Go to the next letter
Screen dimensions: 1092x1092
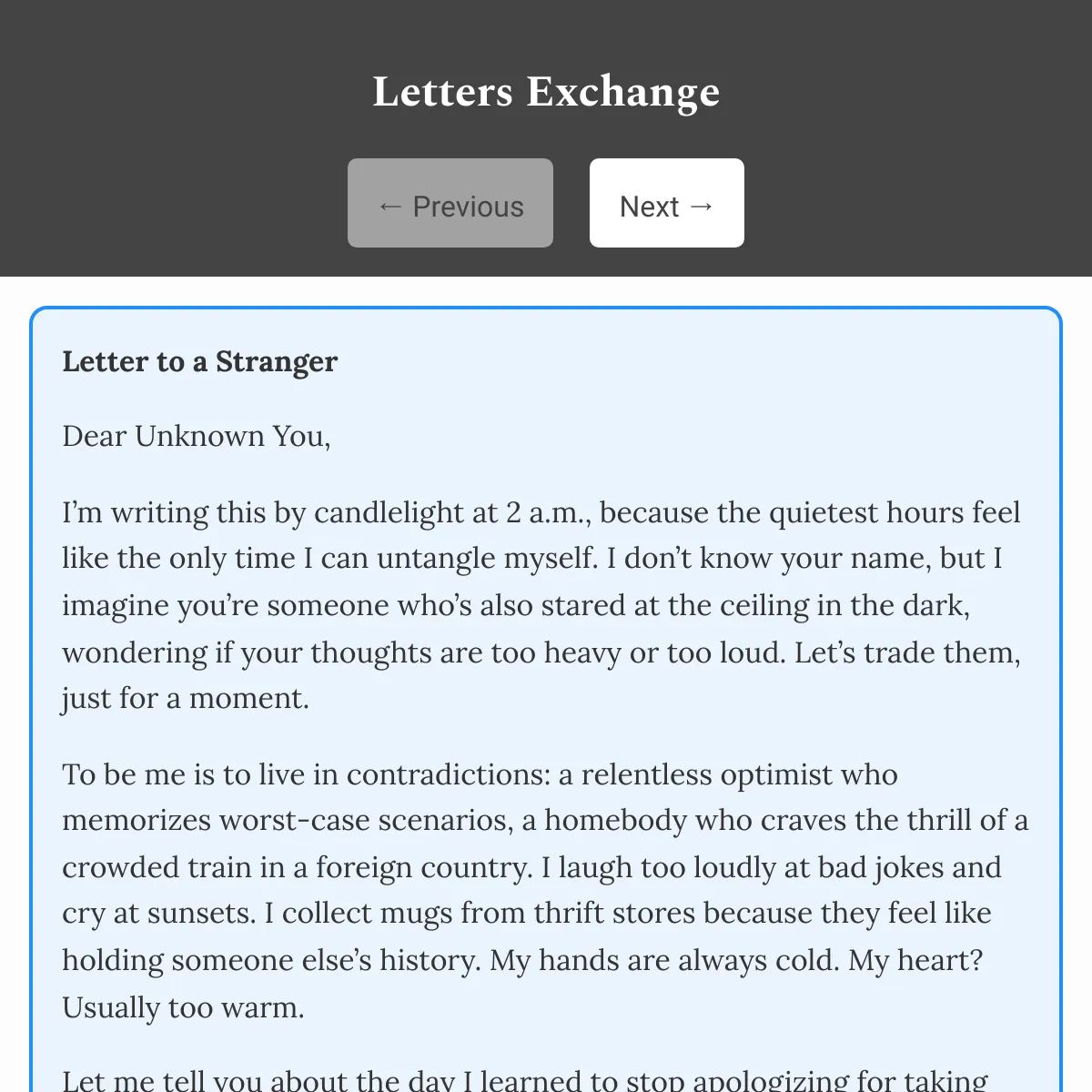pyautogui.click(x=666, y=203)
